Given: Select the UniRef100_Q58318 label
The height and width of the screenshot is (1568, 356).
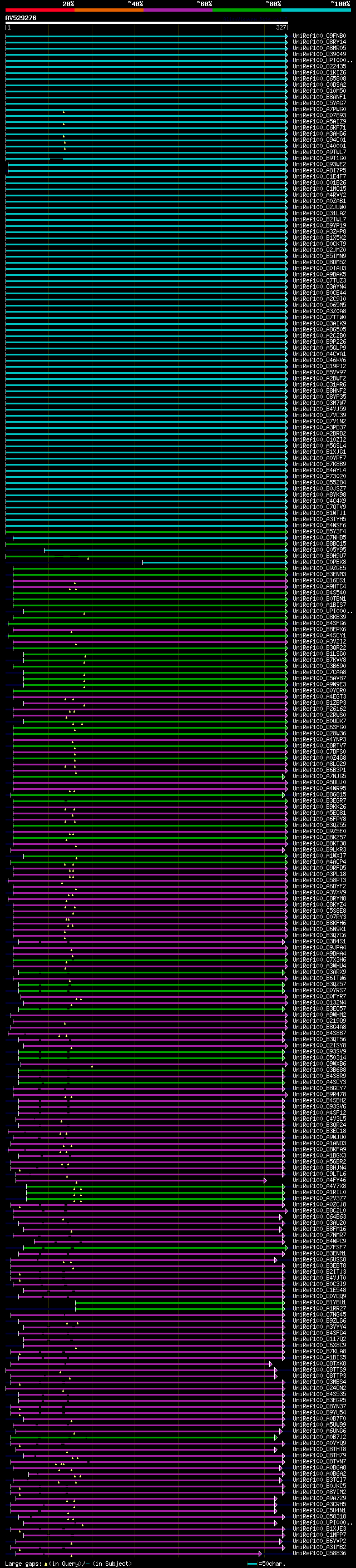Looking at the screenshot, I should 319,1516.
